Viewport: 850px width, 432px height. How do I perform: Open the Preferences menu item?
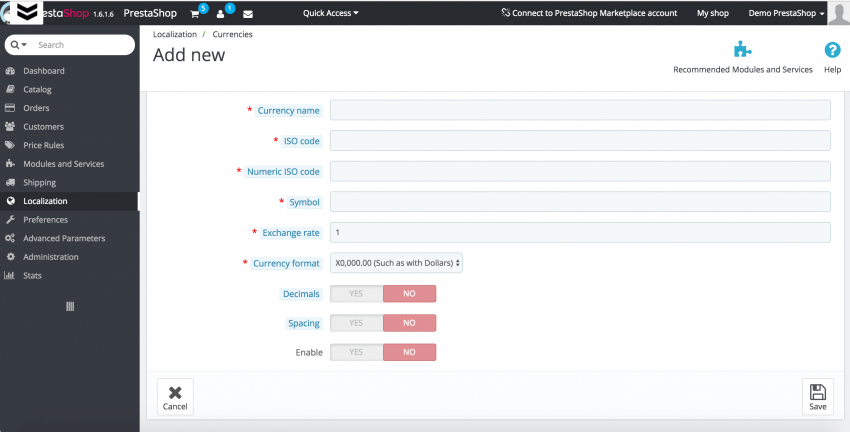point(46,220)
